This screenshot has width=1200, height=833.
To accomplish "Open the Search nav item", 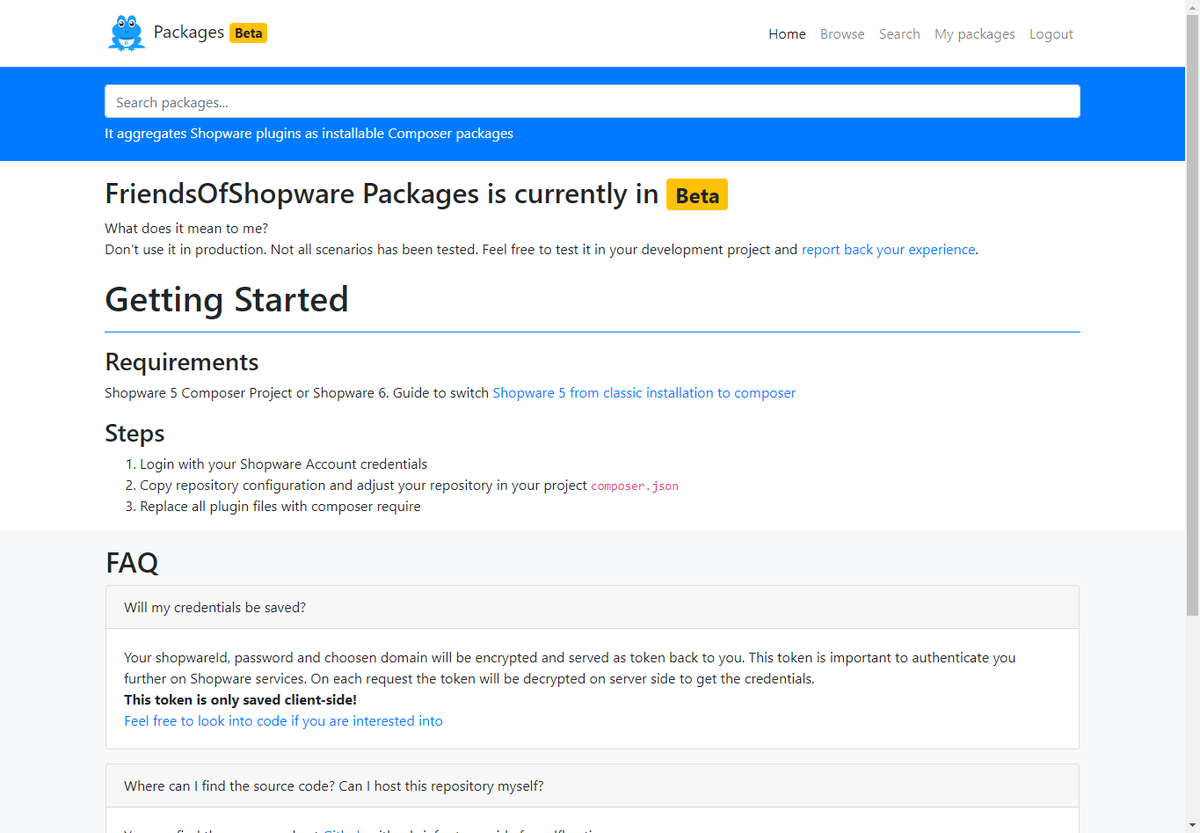I will coord(899,34).
